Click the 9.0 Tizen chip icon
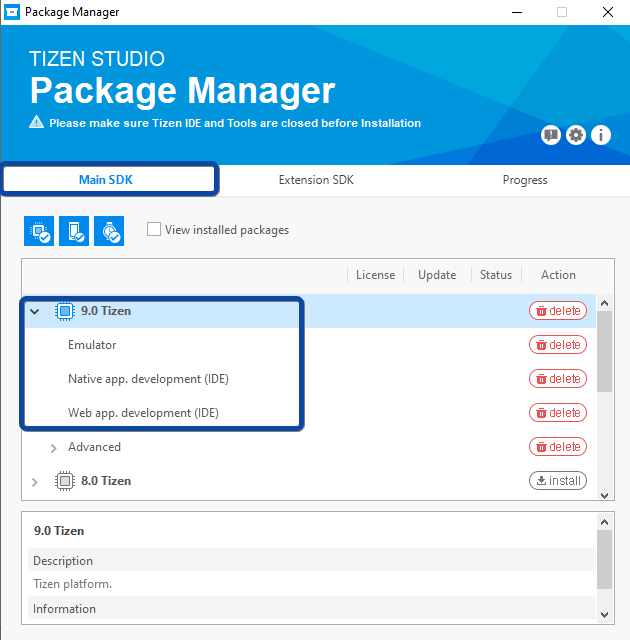Screen dimensions: 630x640 [x=65, y=311]
